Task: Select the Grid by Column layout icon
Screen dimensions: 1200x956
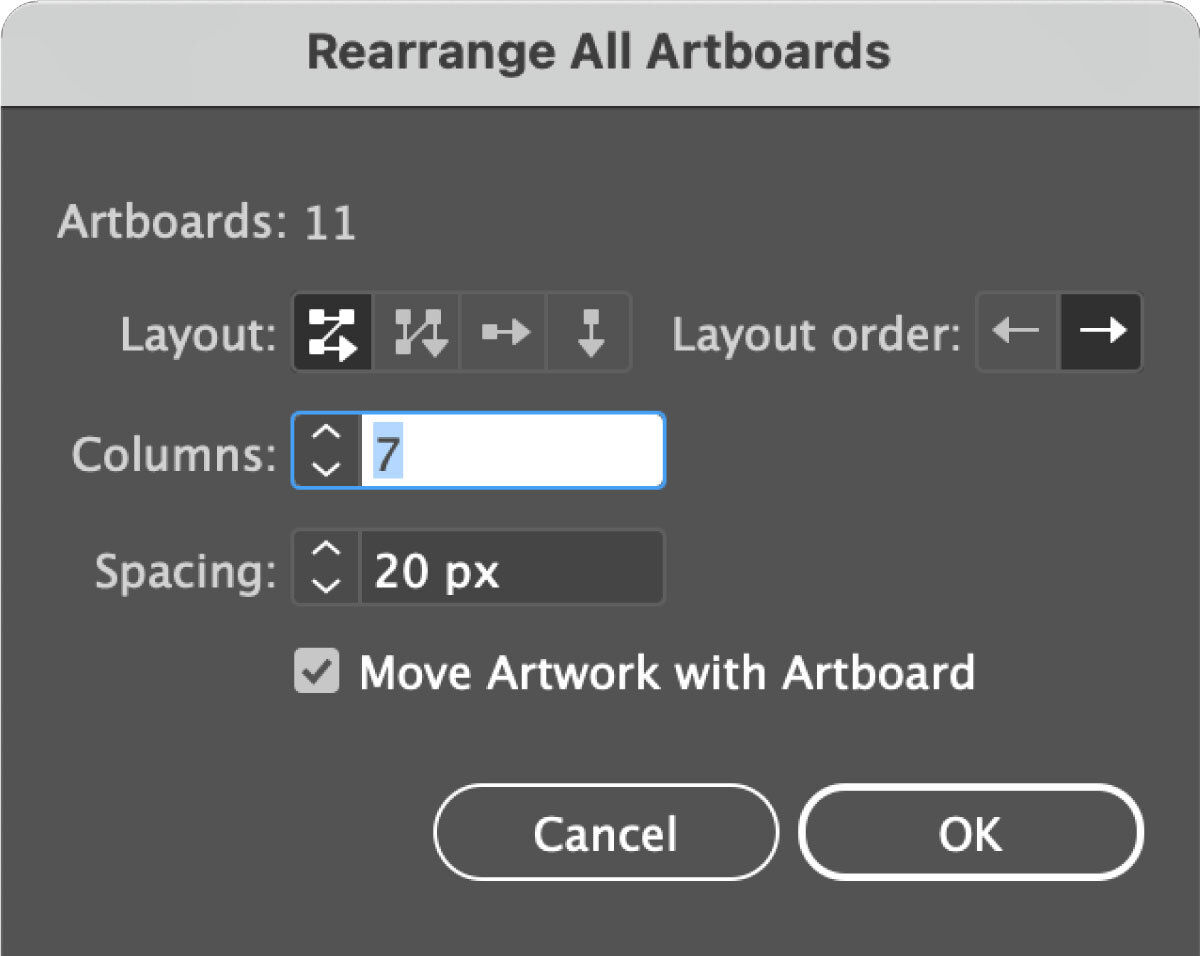Action: click(x=415, y=333)
